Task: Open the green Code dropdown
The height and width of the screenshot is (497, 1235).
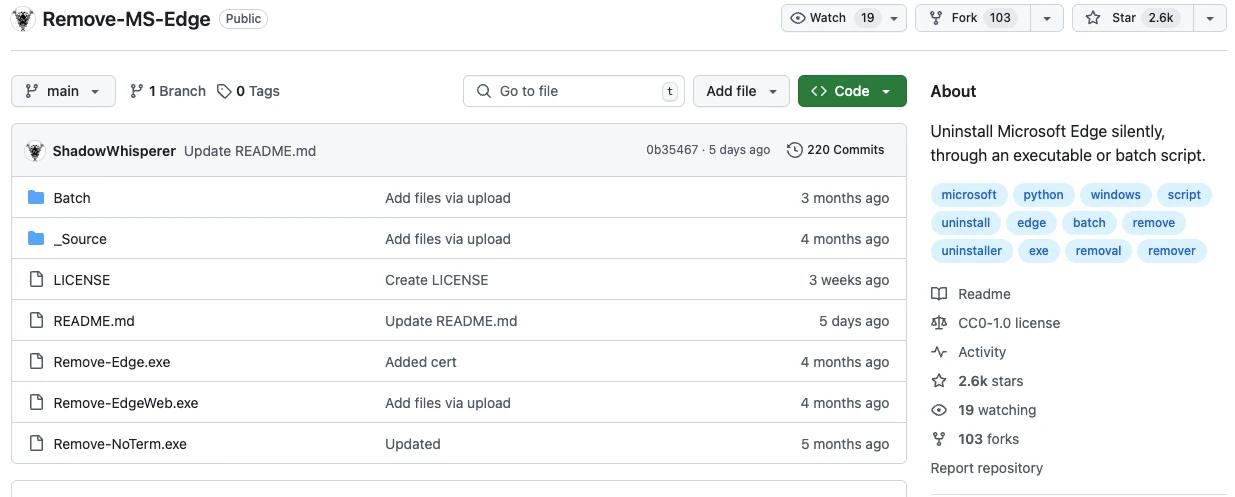Action: 852,91
